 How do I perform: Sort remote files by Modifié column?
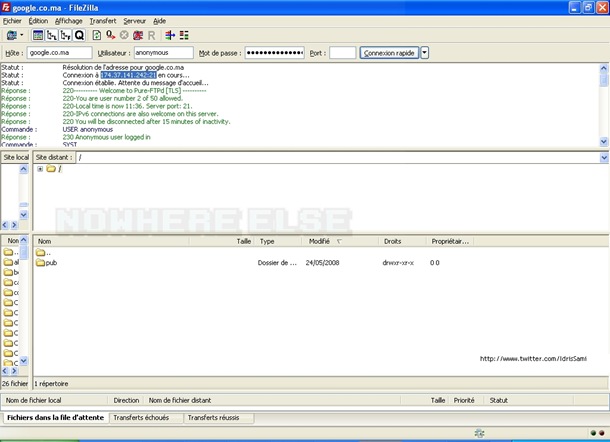click(x=340, y=241)
